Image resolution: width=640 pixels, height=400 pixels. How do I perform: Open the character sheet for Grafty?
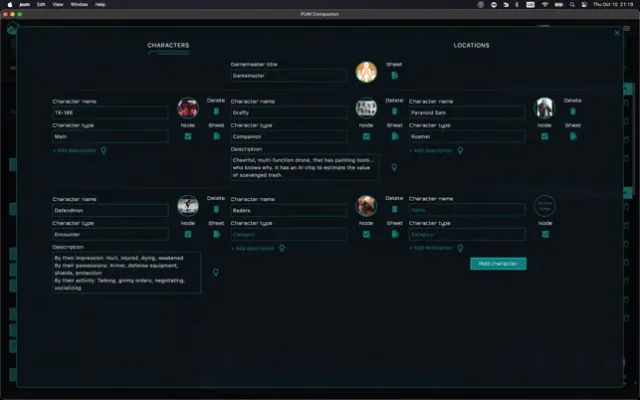pos(395,136)
